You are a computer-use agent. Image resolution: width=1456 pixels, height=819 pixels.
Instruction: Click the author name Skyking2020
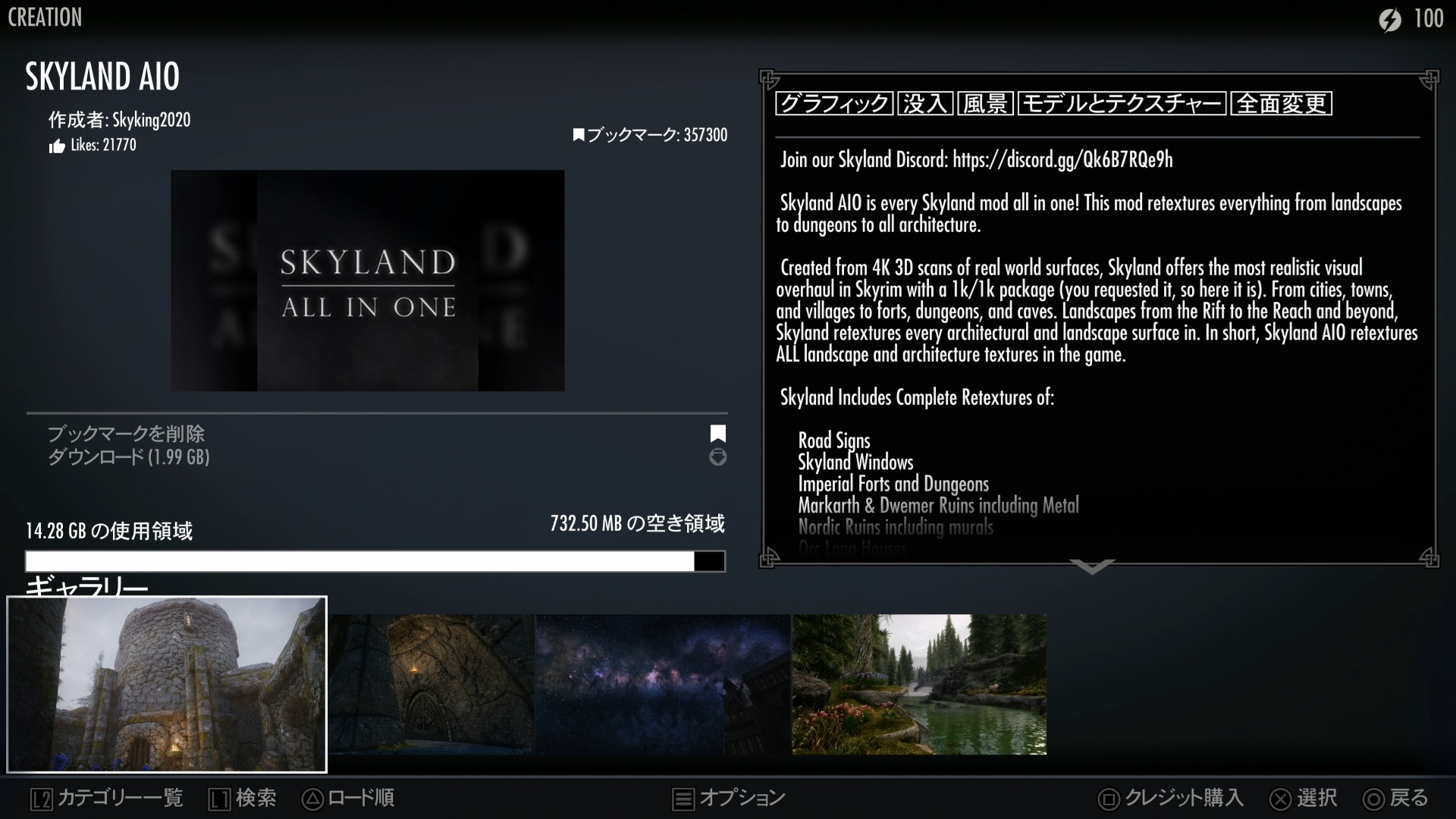pos(152,120)
